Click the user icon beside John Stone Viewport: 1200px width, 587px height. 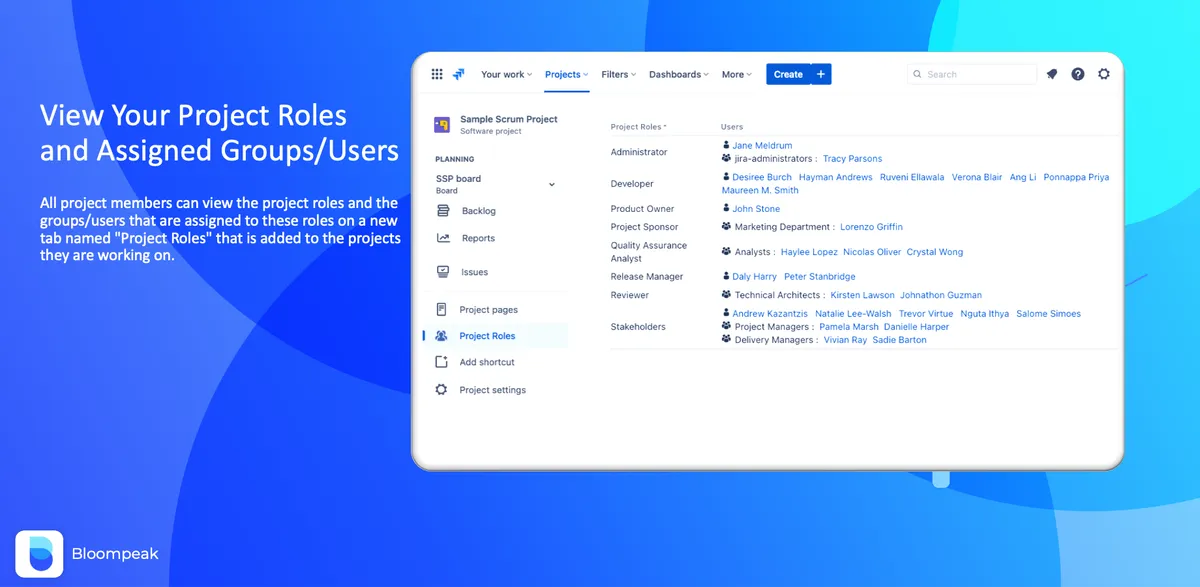725,209
